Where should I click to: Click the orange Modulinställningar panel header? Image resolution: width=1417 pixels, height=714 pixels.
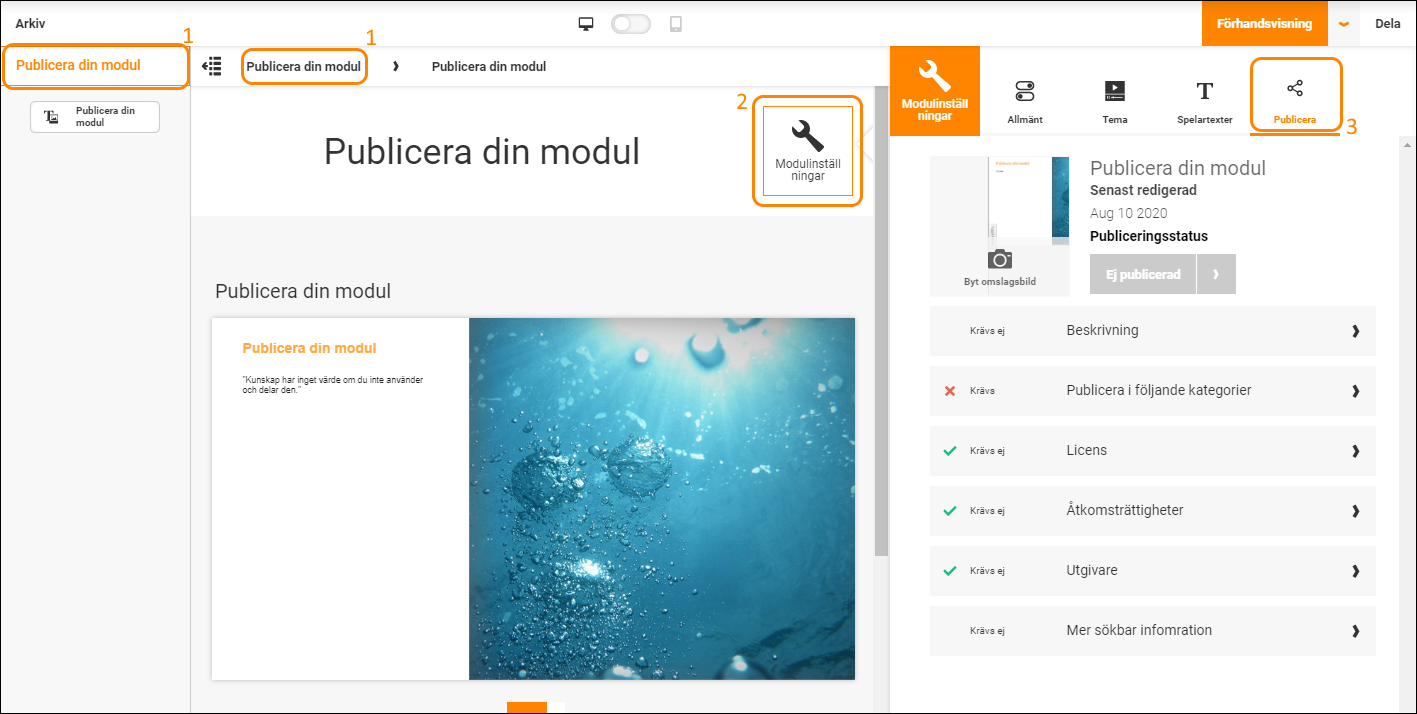(935, 91)
